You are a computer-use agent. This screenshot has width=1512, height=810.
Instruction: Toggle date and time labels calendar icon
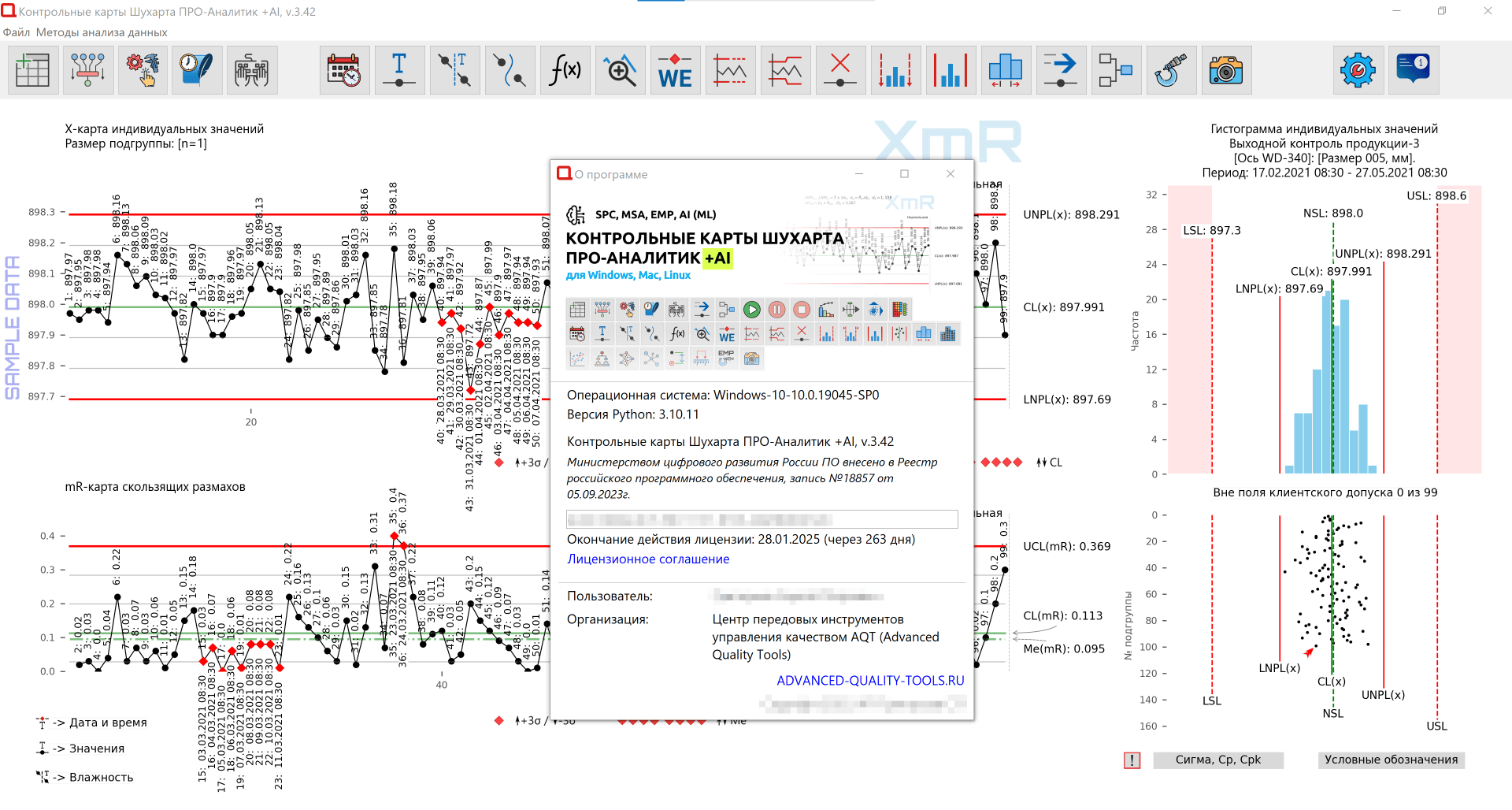pos(344,70)
